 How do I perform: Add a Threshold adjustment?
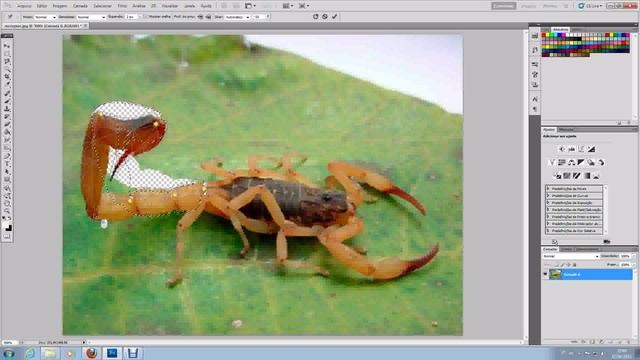pos(577,176)
